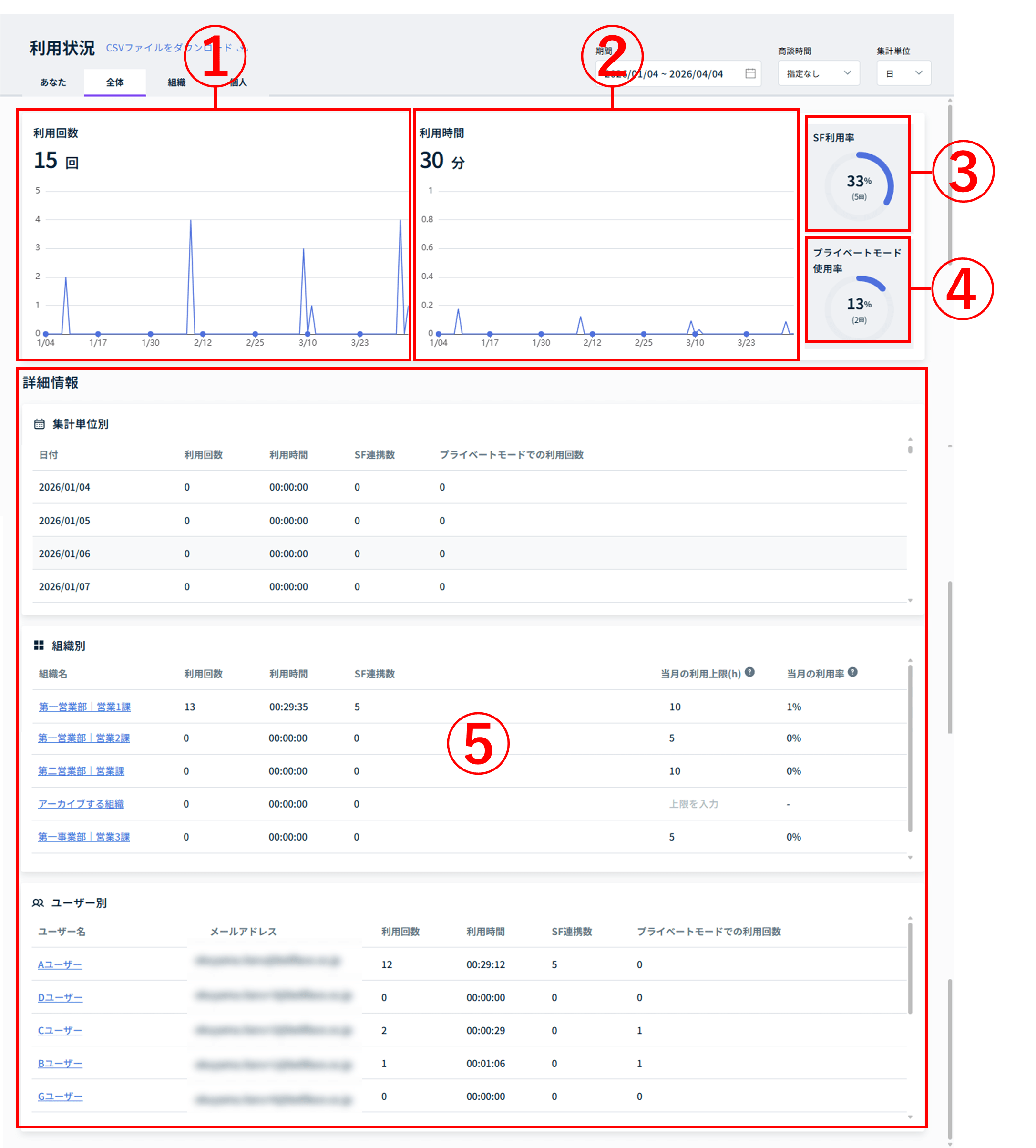The width and height of the screenshot is (1036, 1148).
Task: Click the 上限を入力 field for アーカイブする組織
Action: [x=693, y=804]
